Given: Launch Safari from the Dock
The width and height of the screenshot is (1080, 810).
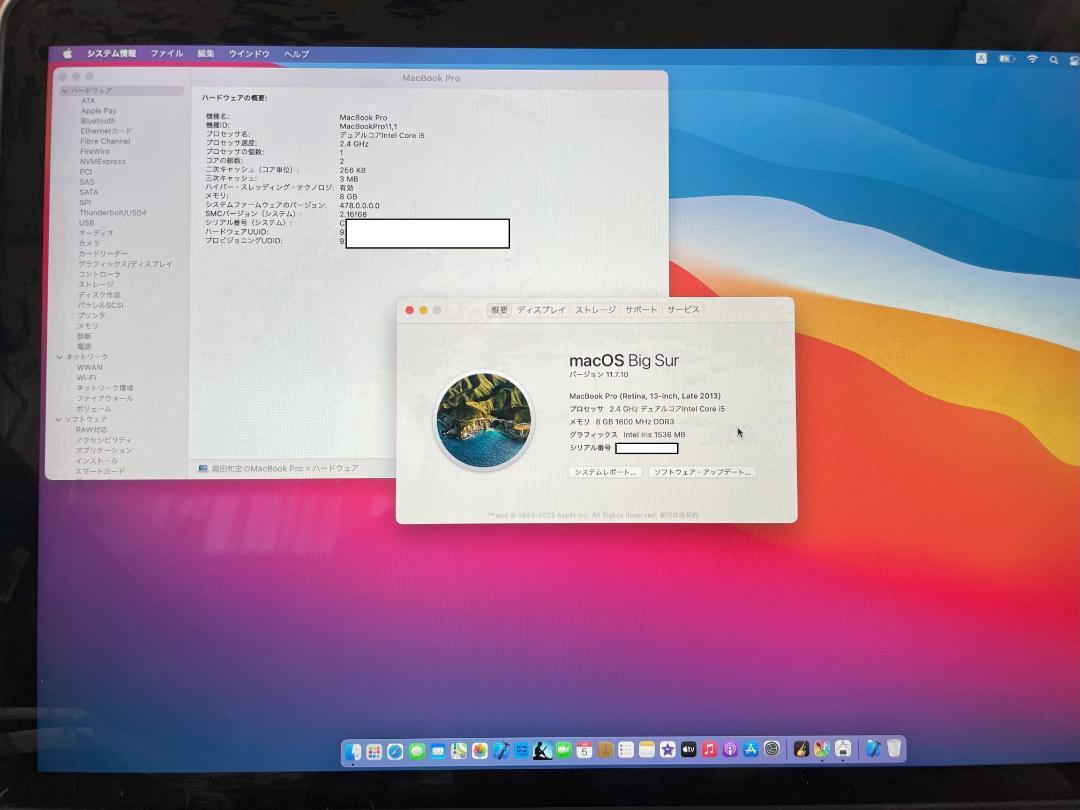Looking at the screenshot, I should point(395,751).
